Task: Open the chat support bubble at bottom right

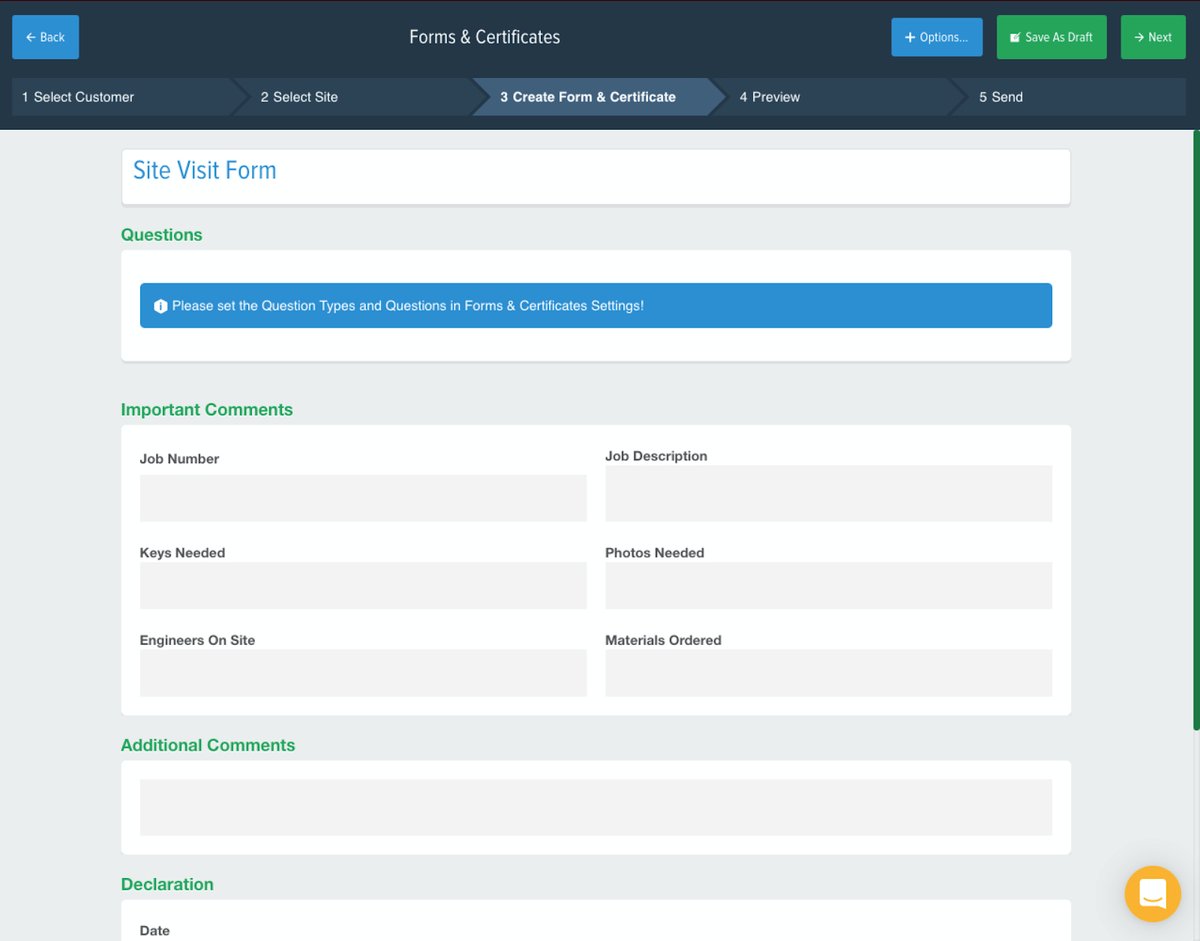Action: click(1152, 894)
